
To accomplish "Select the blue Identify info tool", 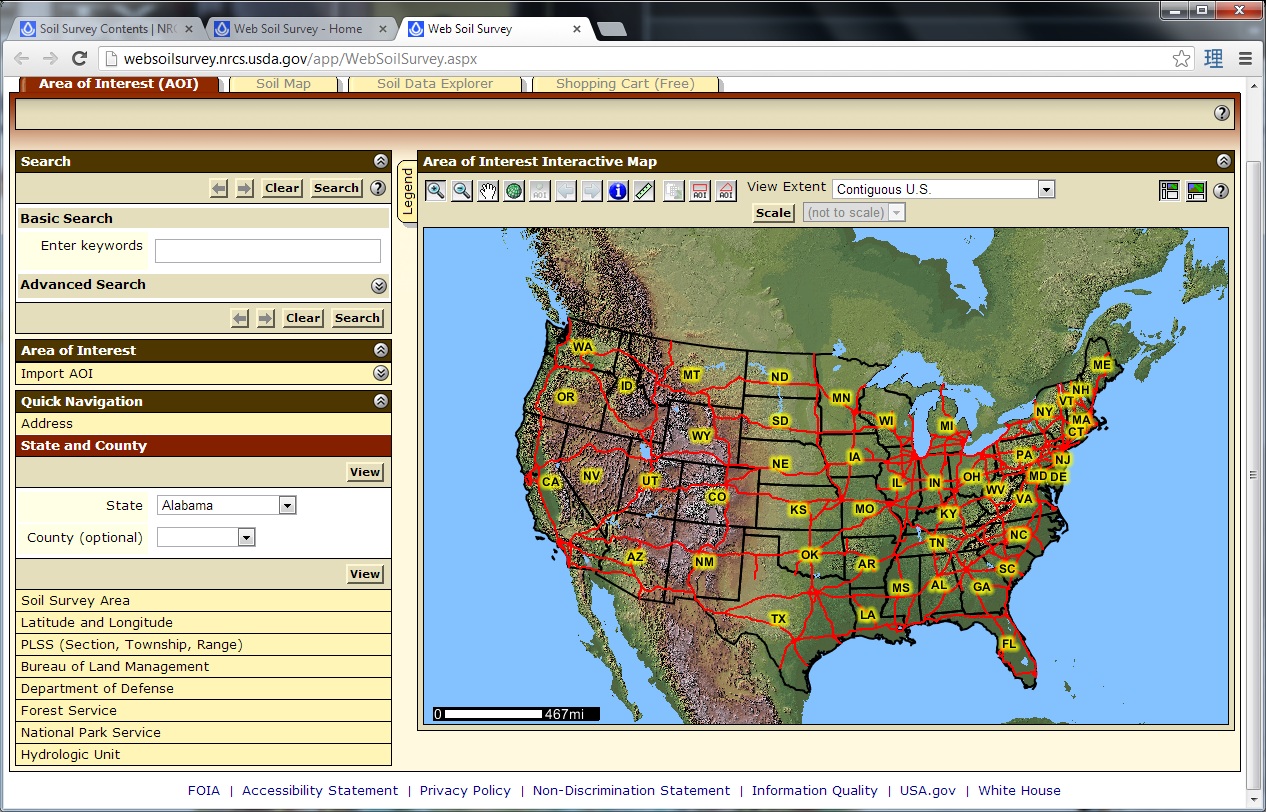I will coord(618,190).
